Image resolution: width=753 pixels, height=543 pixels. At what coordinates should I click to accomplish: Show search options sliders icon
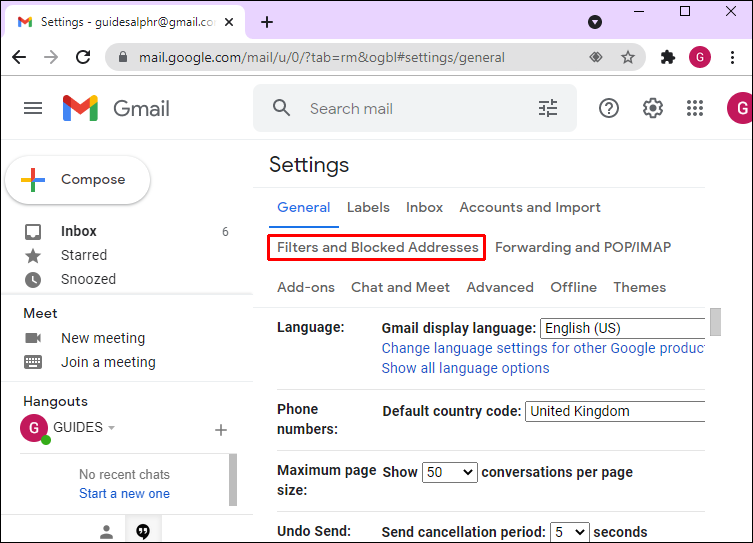coord(547,108)
